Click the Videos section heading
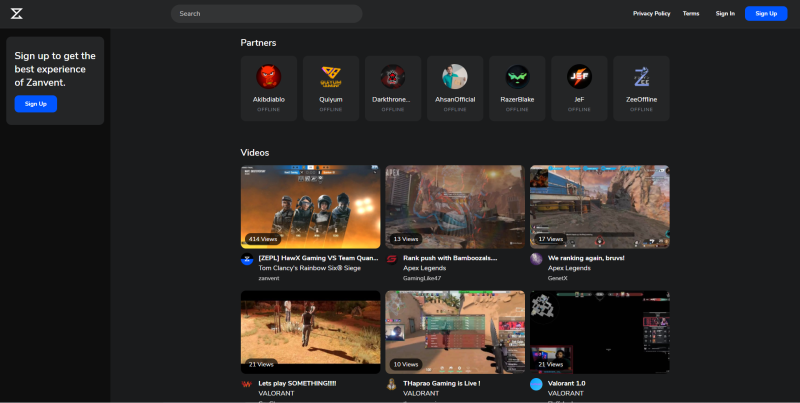The height and width of the screenshot is (403, 800). pos(255,153)
